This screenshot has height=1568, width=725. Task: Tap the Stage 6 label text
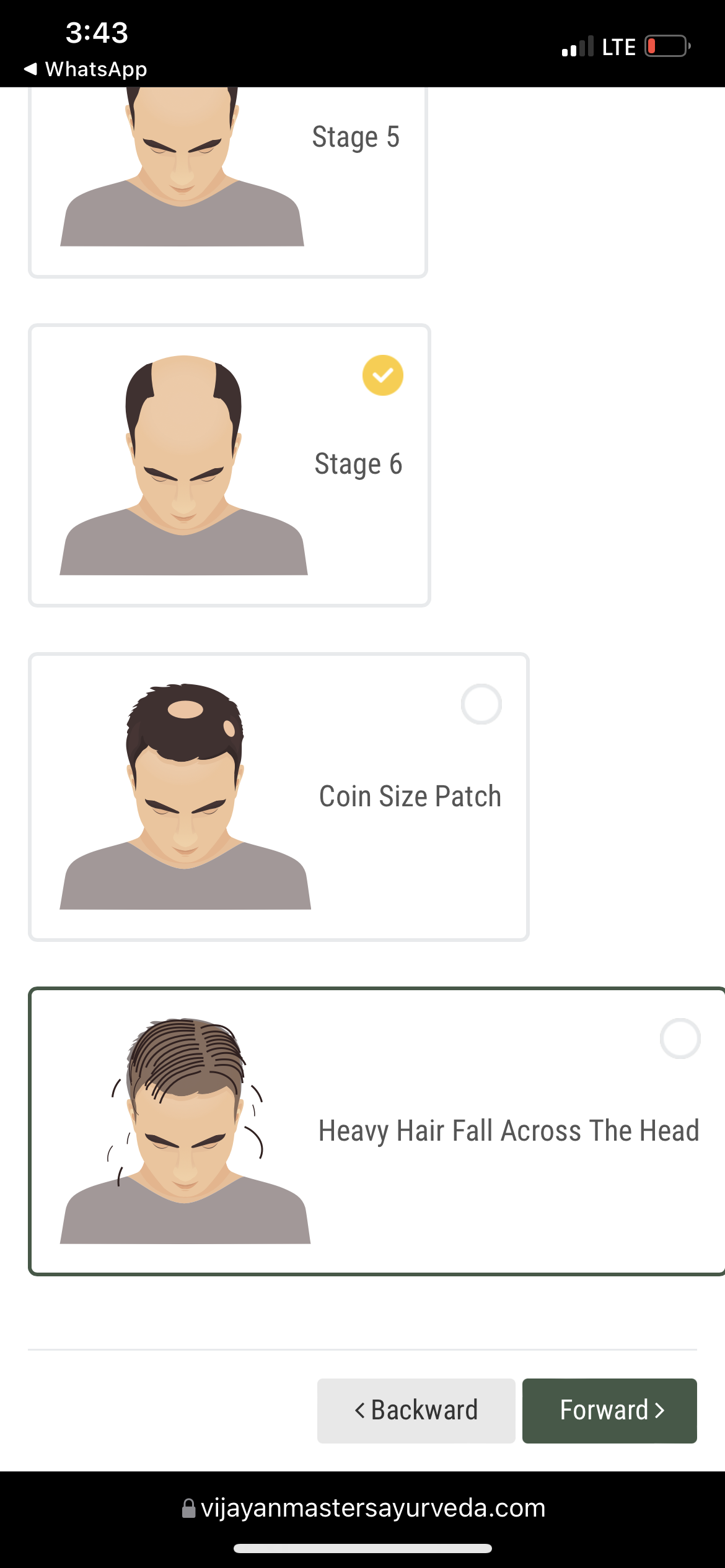click(x=359, y=464)
